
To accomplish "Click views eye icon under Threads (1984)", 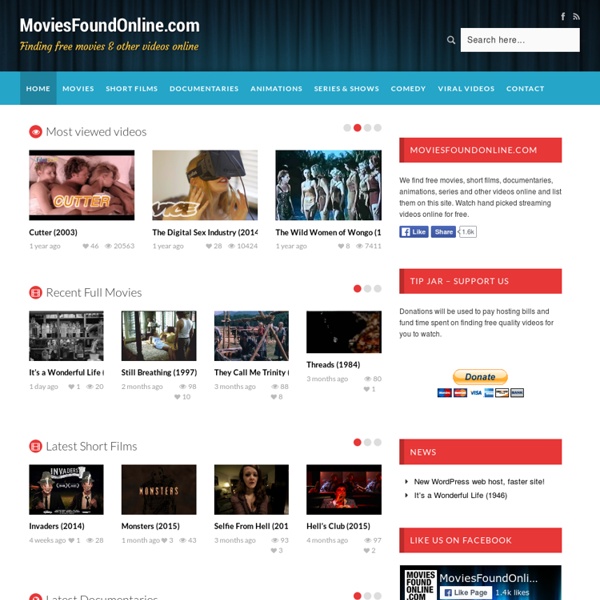I will tap(368, 379).
